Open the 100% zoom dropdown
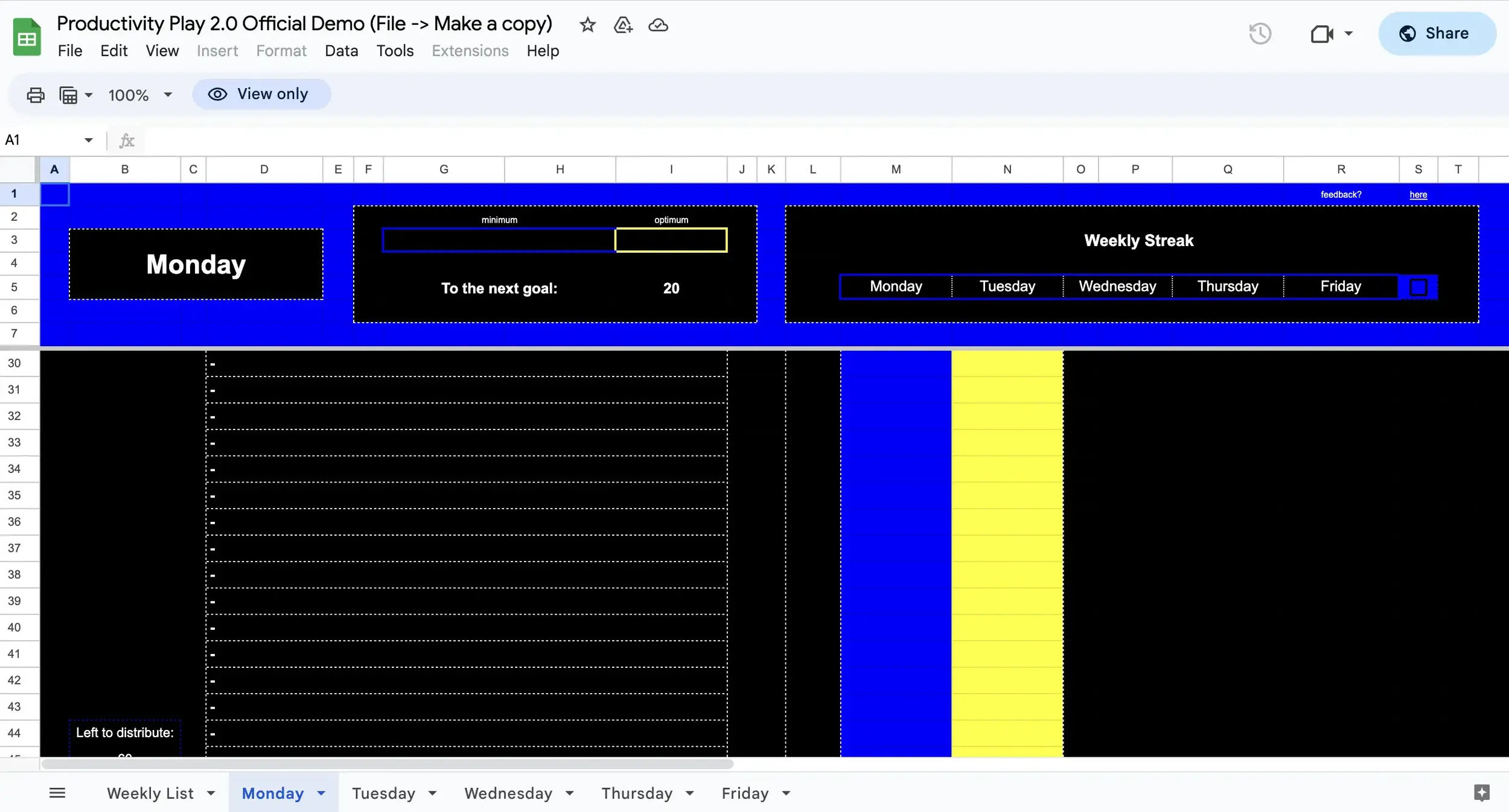This screenshot has height=812, width=1509. click(x=140, y=95)
